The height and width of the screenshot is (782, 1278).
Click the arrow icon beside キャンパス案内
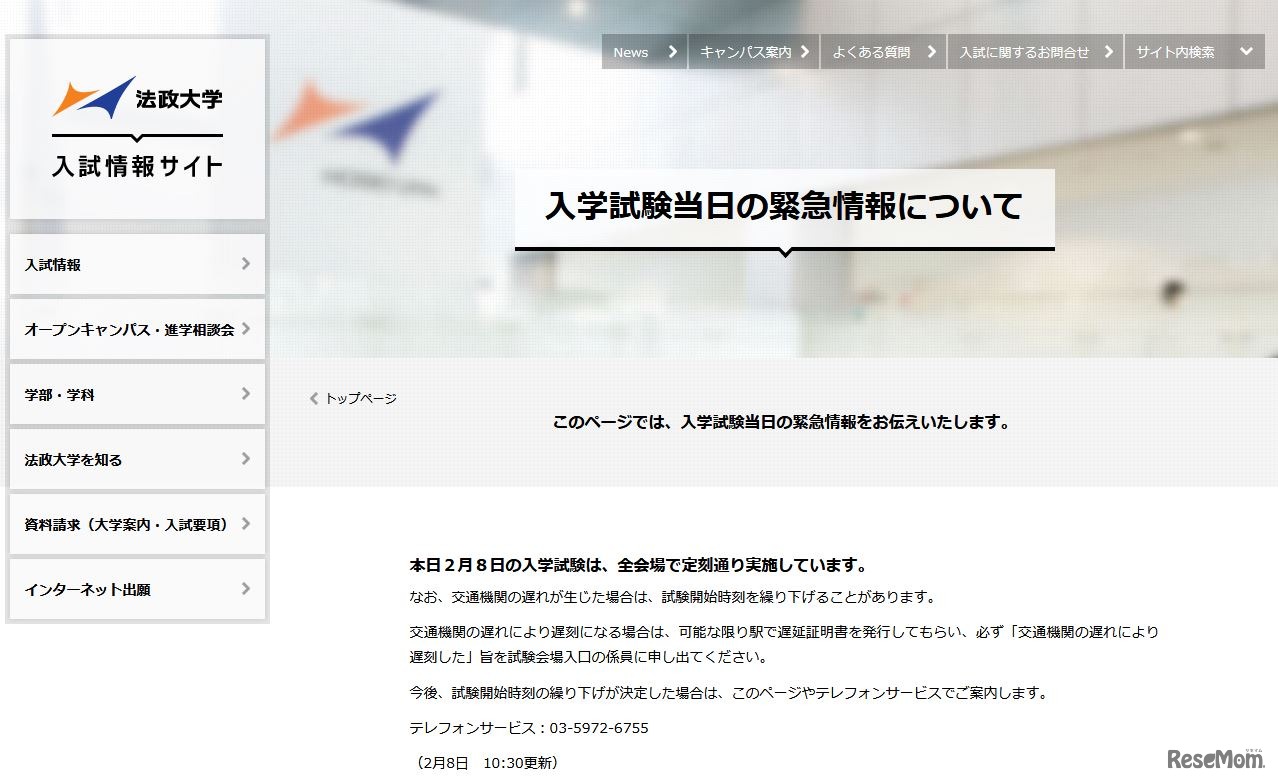tap(805, 52)
